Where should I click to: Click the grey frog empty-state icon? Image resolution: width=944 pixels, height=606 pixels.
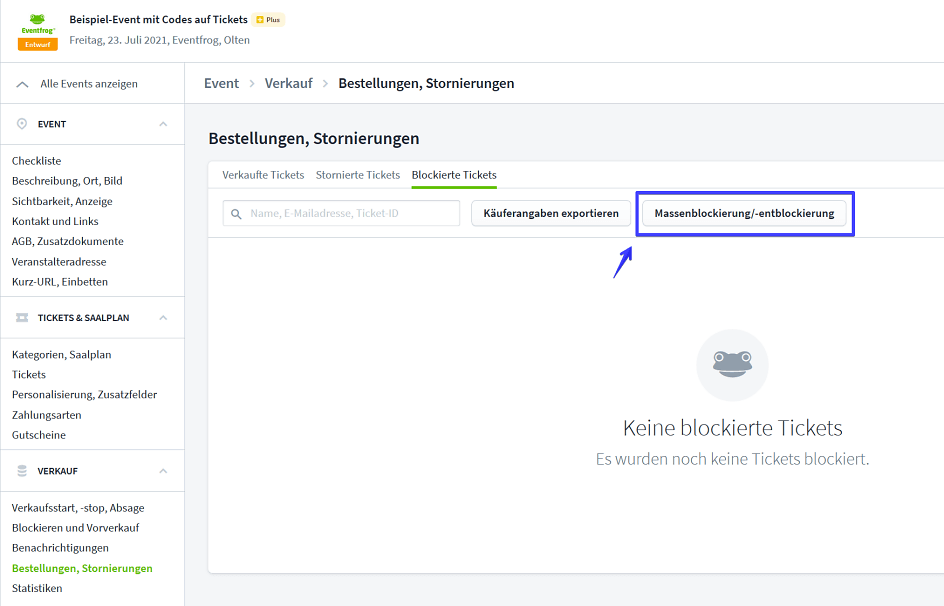click(732, 365)
